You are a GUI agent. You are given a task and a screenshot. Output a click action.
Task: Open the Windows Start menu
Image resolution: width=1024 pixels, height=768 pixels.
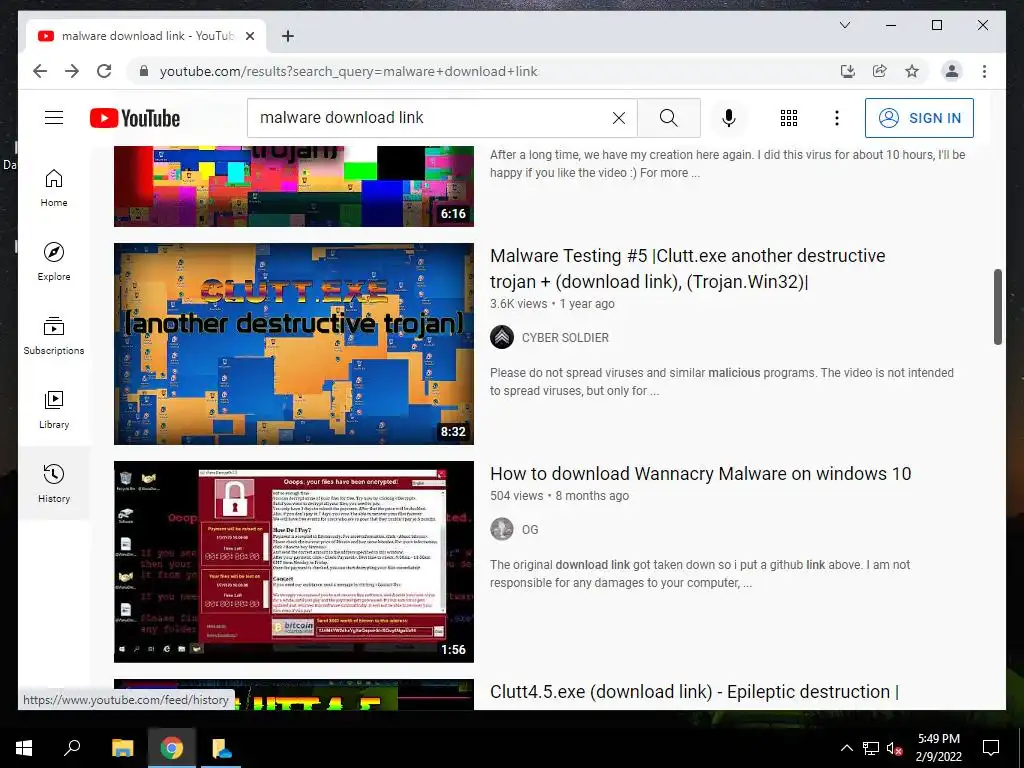tap(24, 748)
